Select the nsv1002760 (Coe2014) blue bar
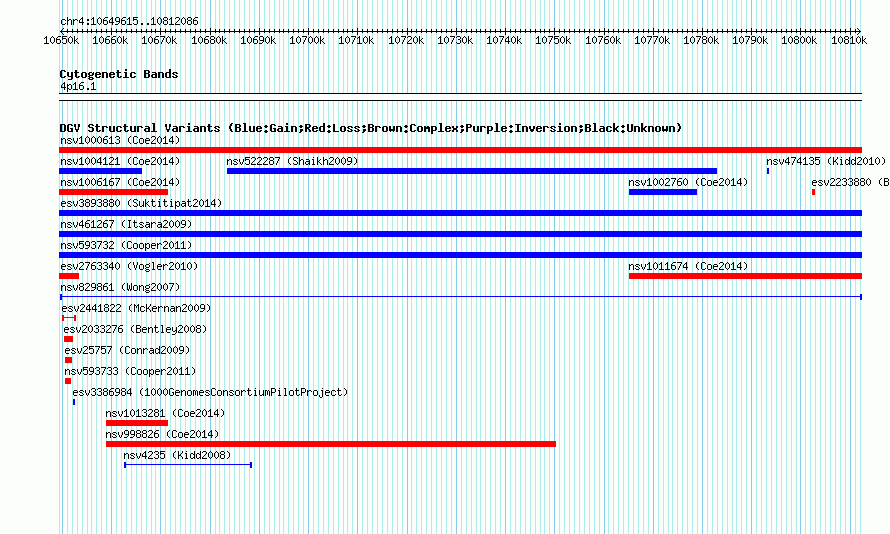 click(663, 192)
